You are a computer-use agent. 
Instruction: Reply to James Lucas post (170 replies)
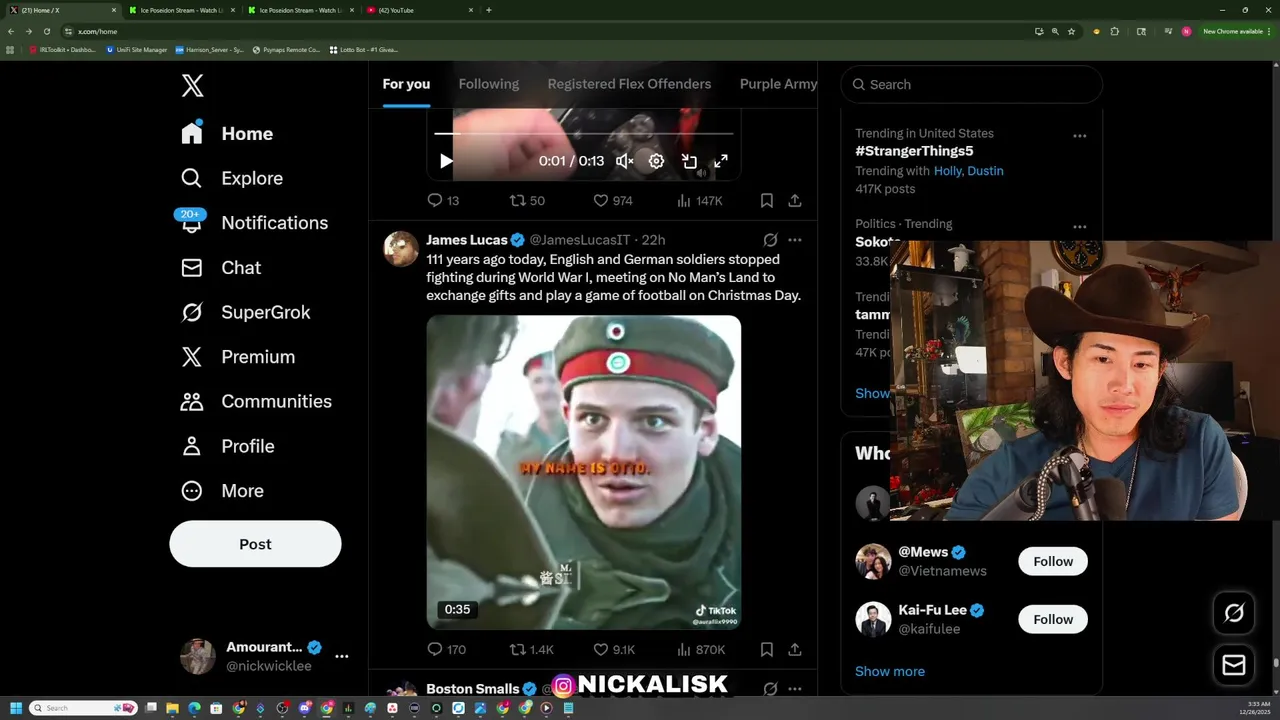[446, 649]
